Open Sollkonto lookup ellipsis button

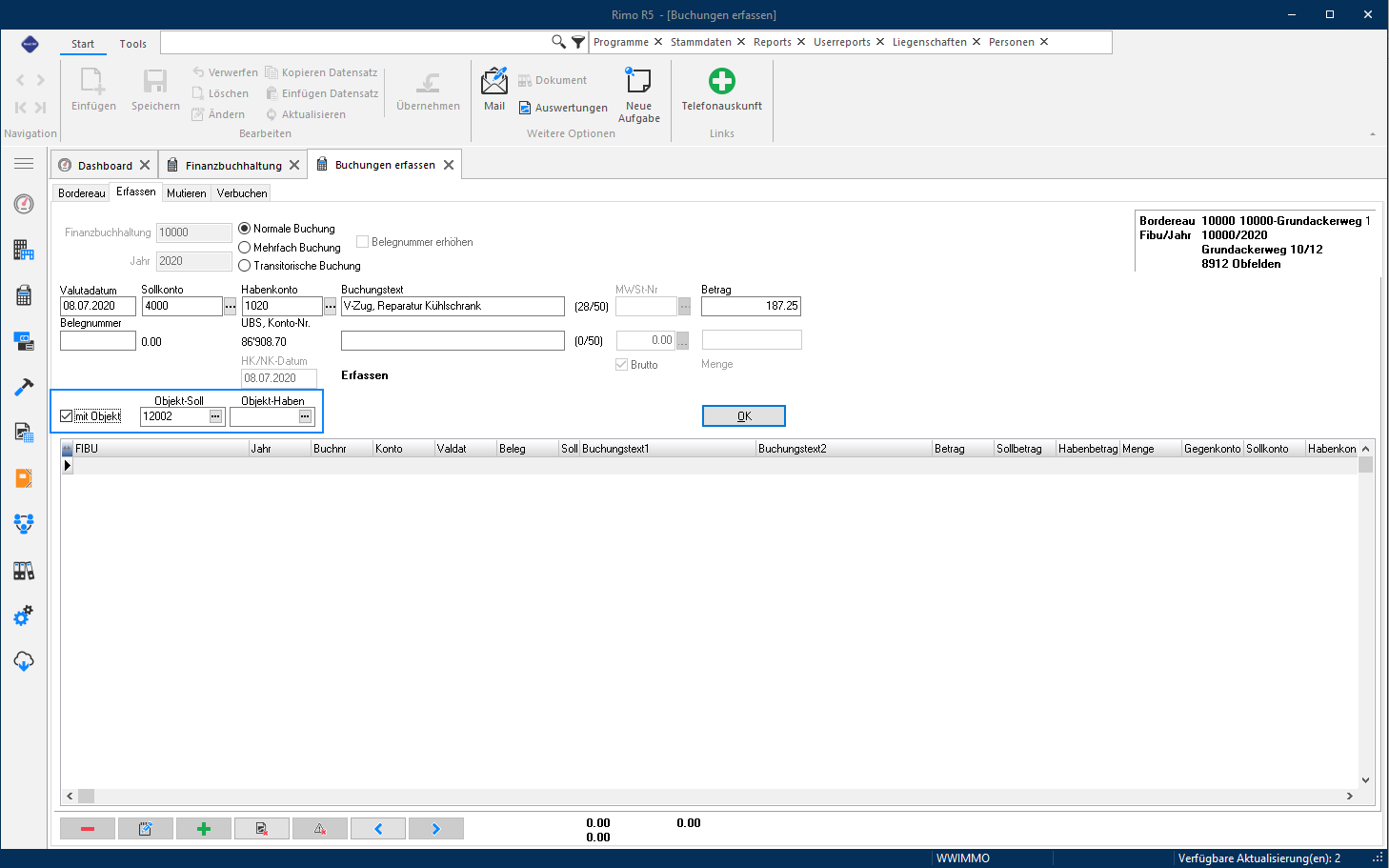[230, 307]
